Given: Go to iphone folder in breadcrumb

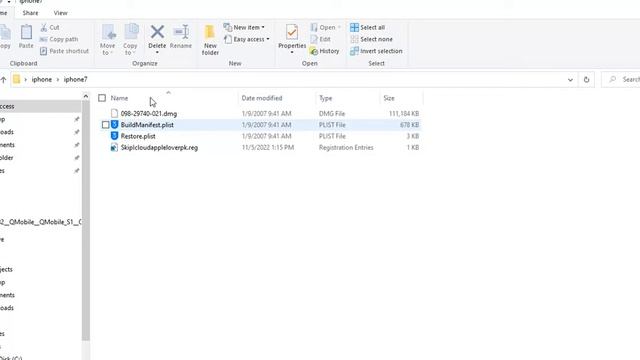Looking at the screenshot, I should click(42, 80).
